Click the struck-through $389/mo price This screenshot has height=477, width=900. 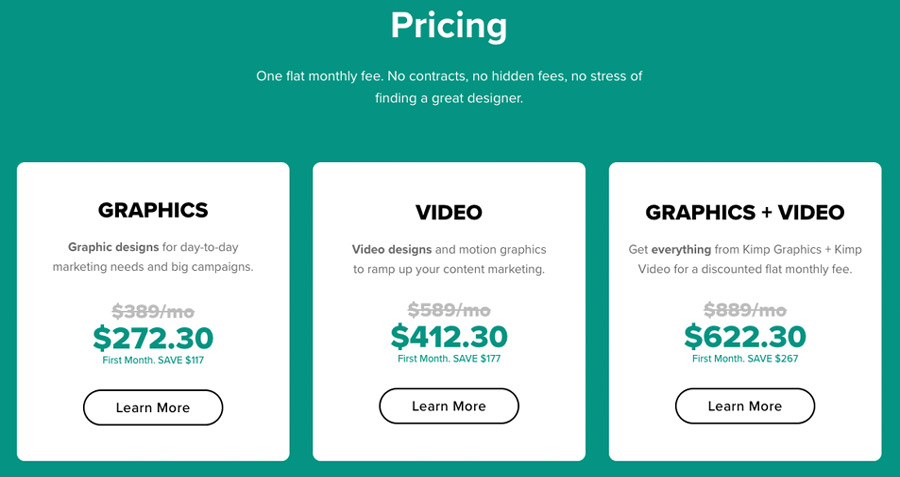coord(153,312)
